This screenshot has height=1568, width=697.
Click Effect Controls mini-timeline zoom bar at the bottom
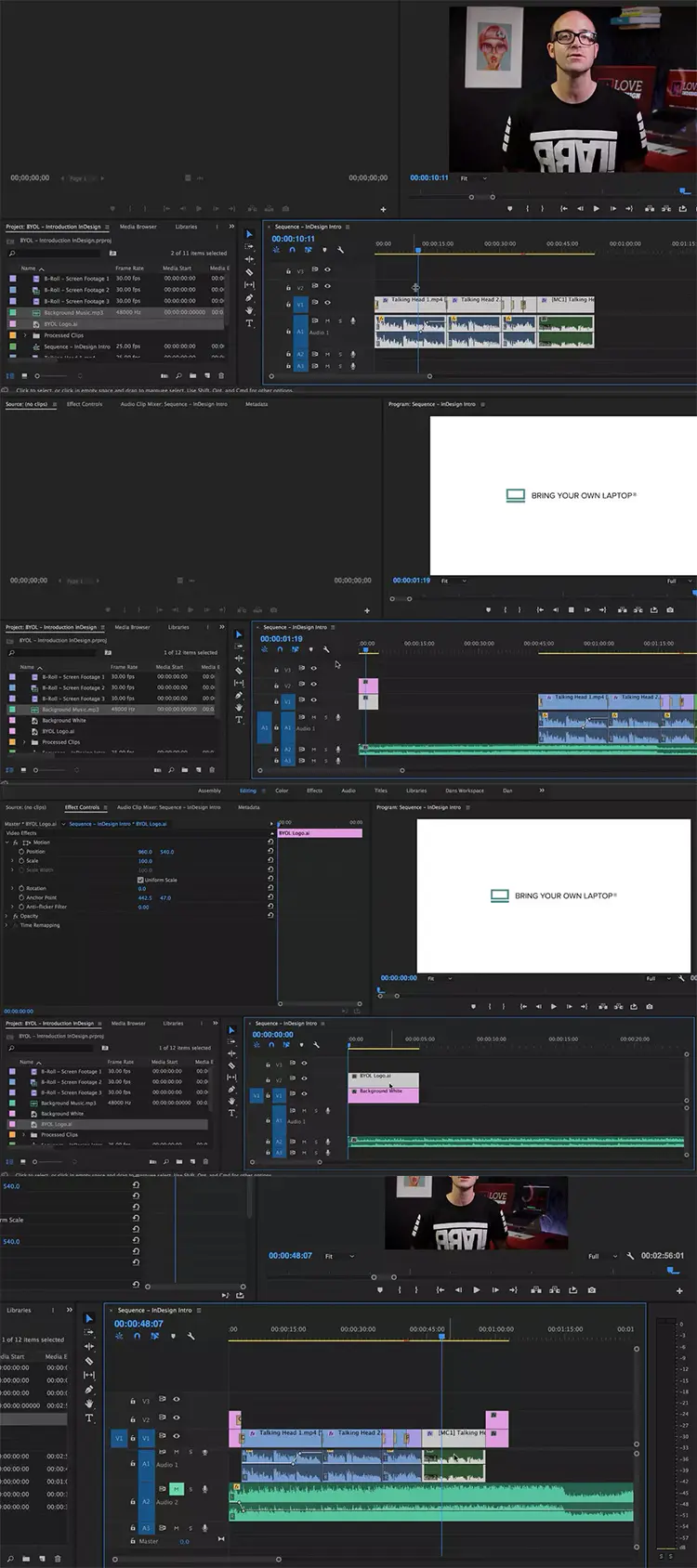(x=319, y=1003)
